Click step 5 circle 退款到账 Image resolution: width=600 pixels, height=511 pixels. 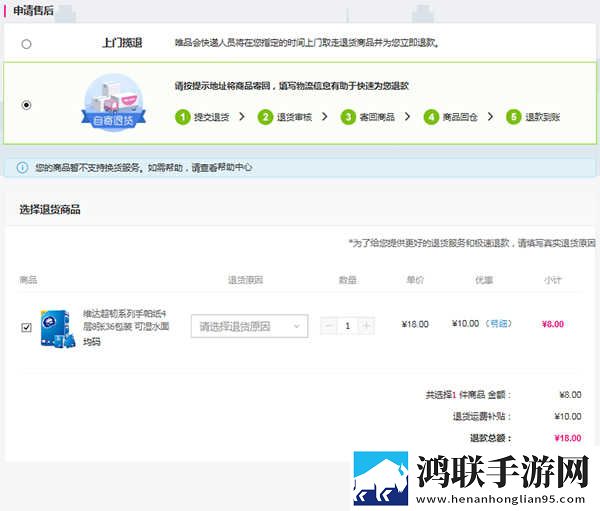point(514,117)
